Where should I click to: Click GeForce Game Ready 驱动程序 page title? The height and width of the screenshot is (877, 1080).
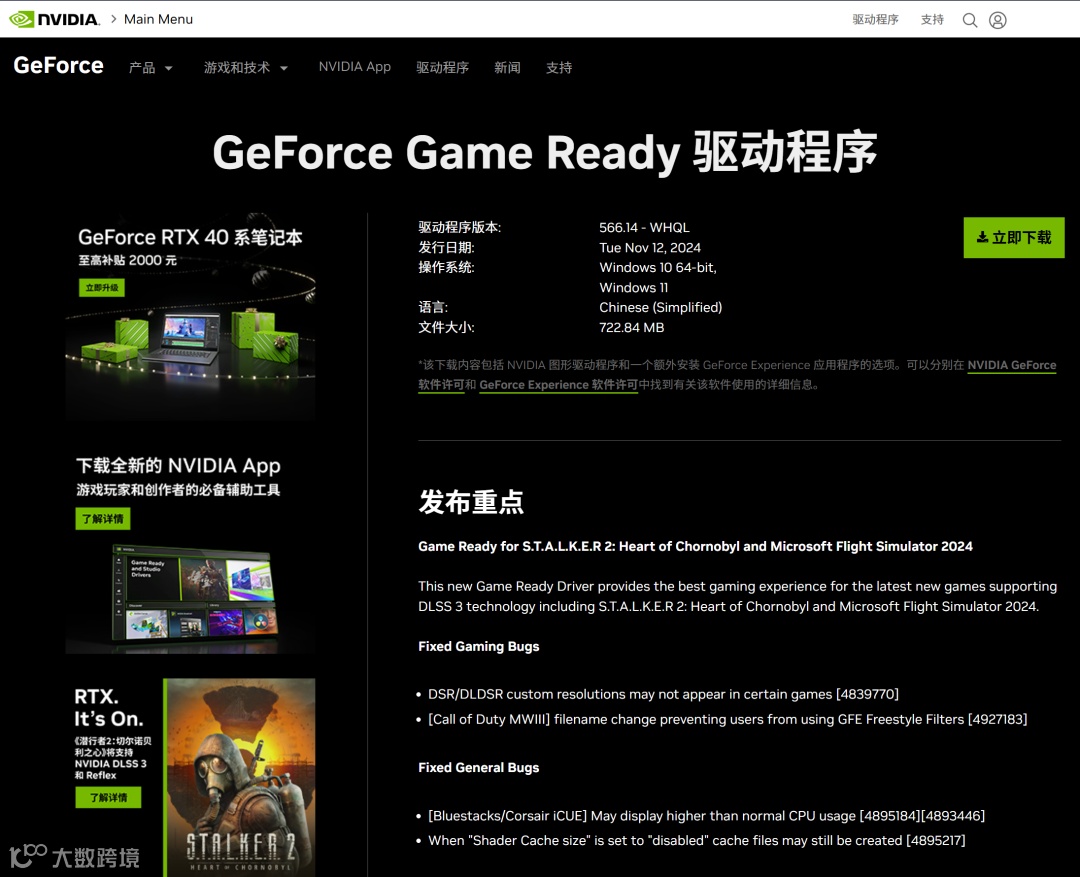pos(544,153)
